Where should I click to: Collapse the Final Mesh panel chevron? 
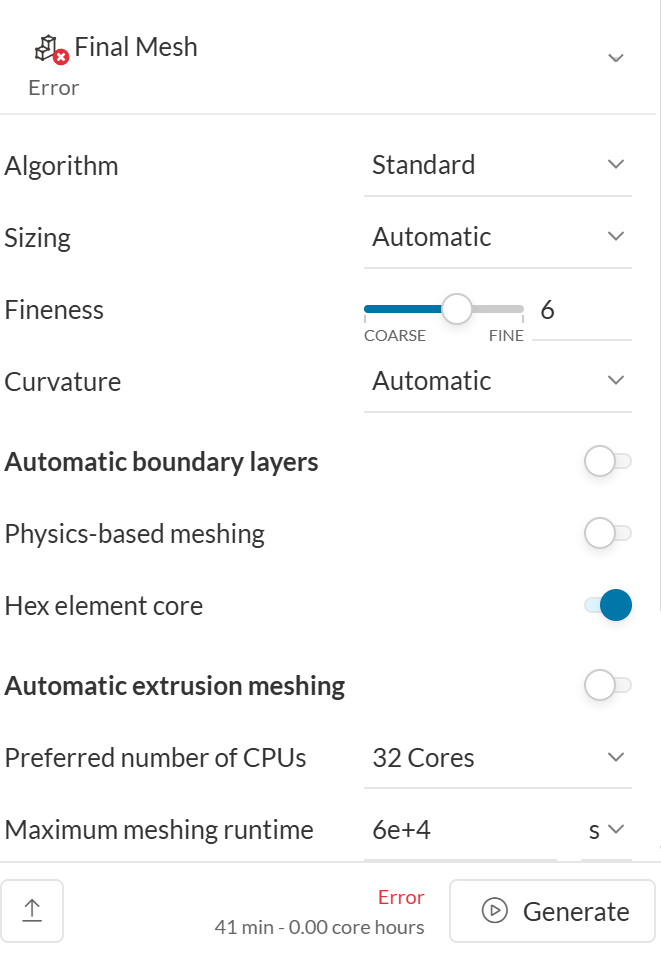coord(616,58)
